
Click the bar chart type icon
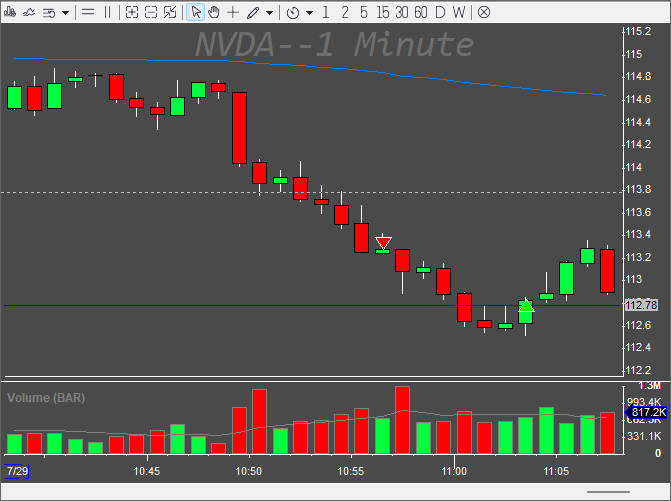(9, 12)
